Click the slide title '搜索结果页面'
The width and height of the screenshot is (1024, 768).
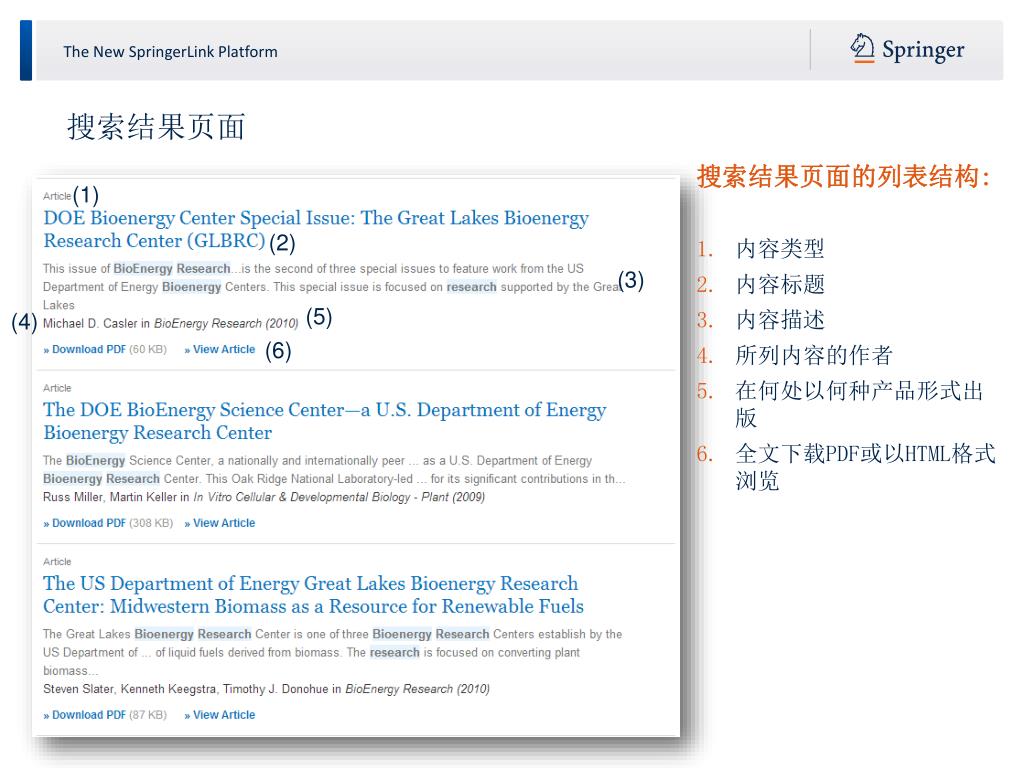157,126
